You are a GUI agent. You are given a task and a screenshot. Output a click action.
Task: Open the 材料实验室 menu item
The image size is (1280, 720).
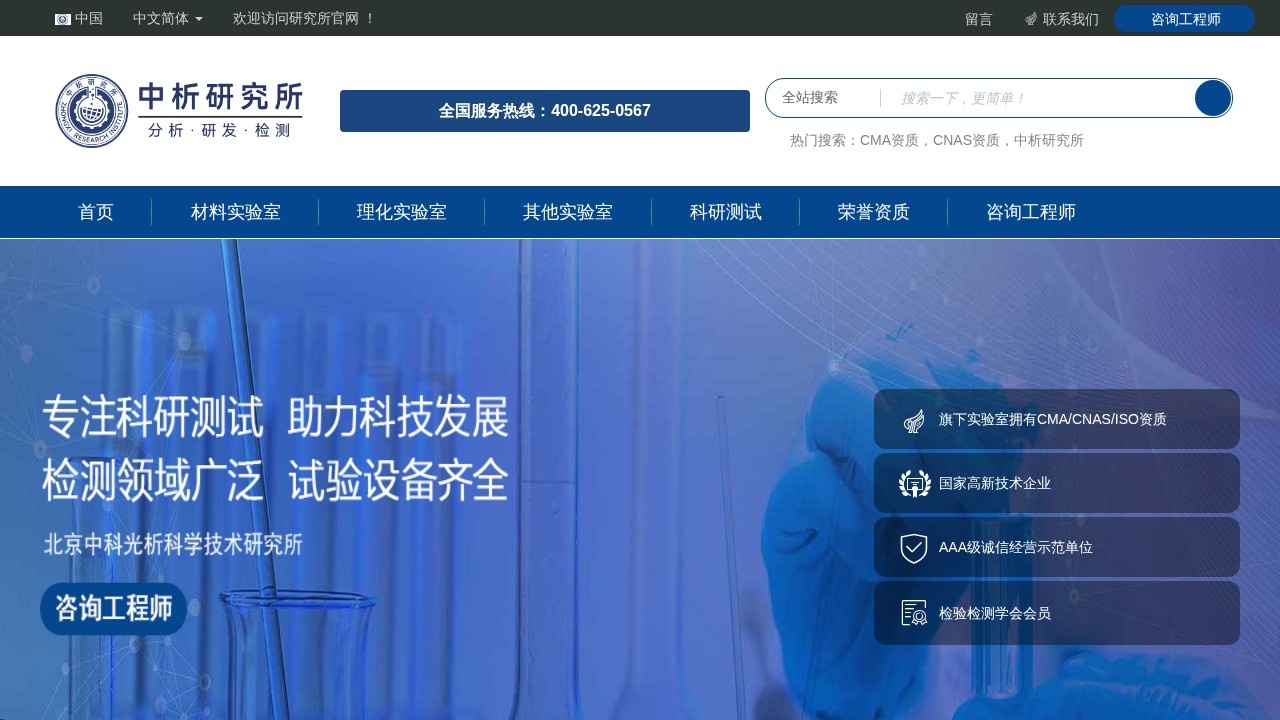236,212
